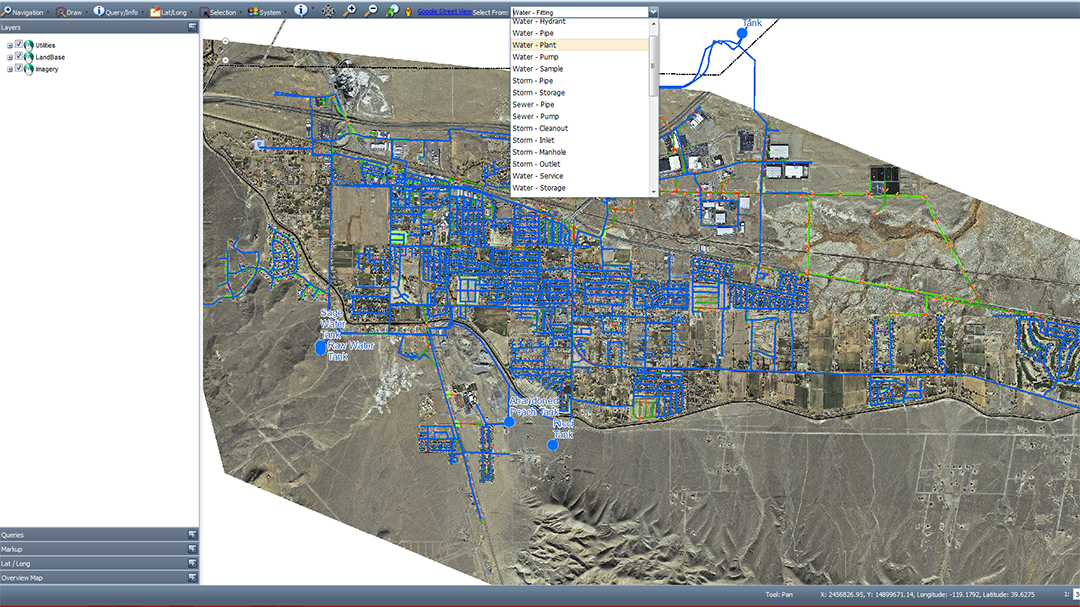Click the Abandoned Peach Tank marker
1080x607 pixels.
[510, 422]
